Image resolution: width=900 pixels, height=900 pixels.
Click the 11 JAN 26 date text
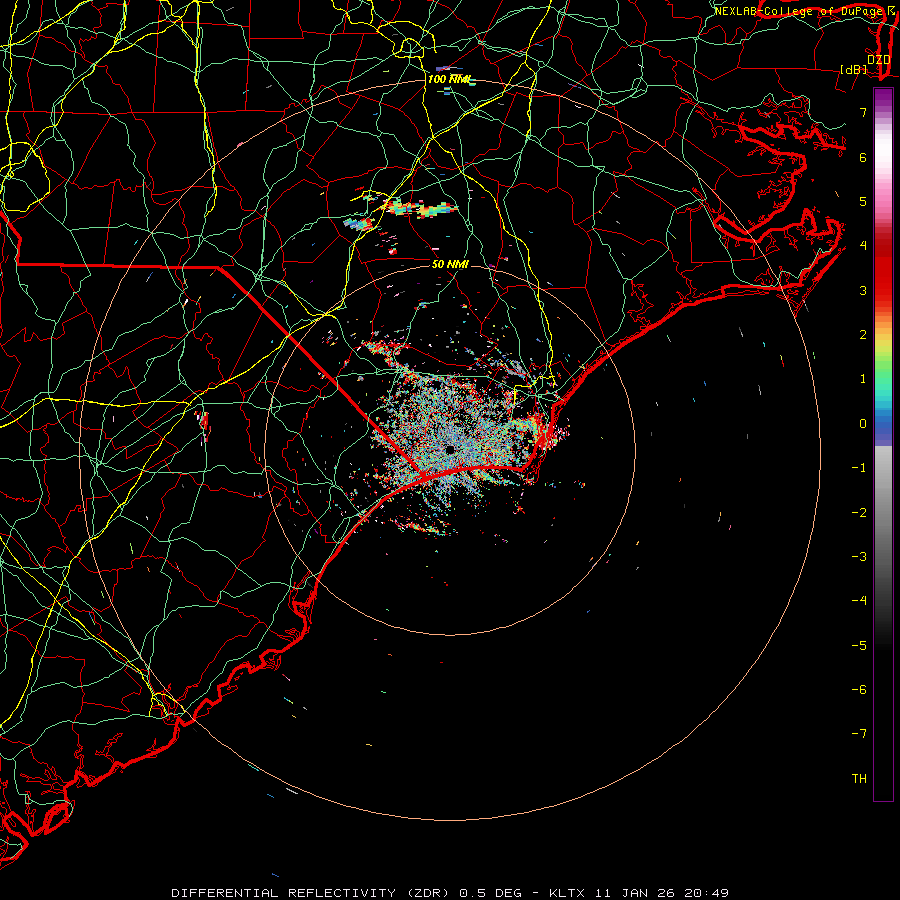635,893
